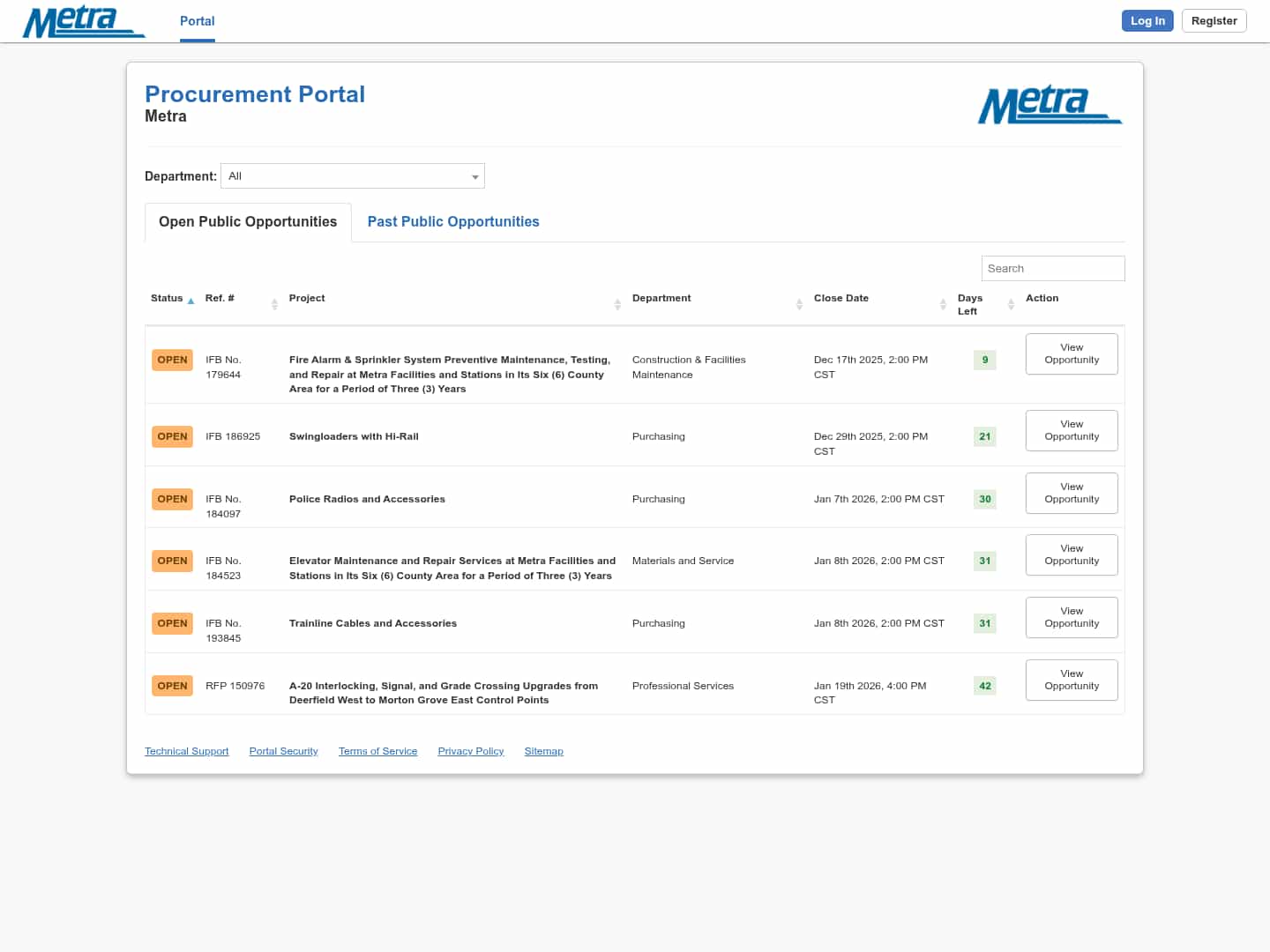Screen dimensions: 1270x952
Task: Open the Technical Support link
Action: 186,752
